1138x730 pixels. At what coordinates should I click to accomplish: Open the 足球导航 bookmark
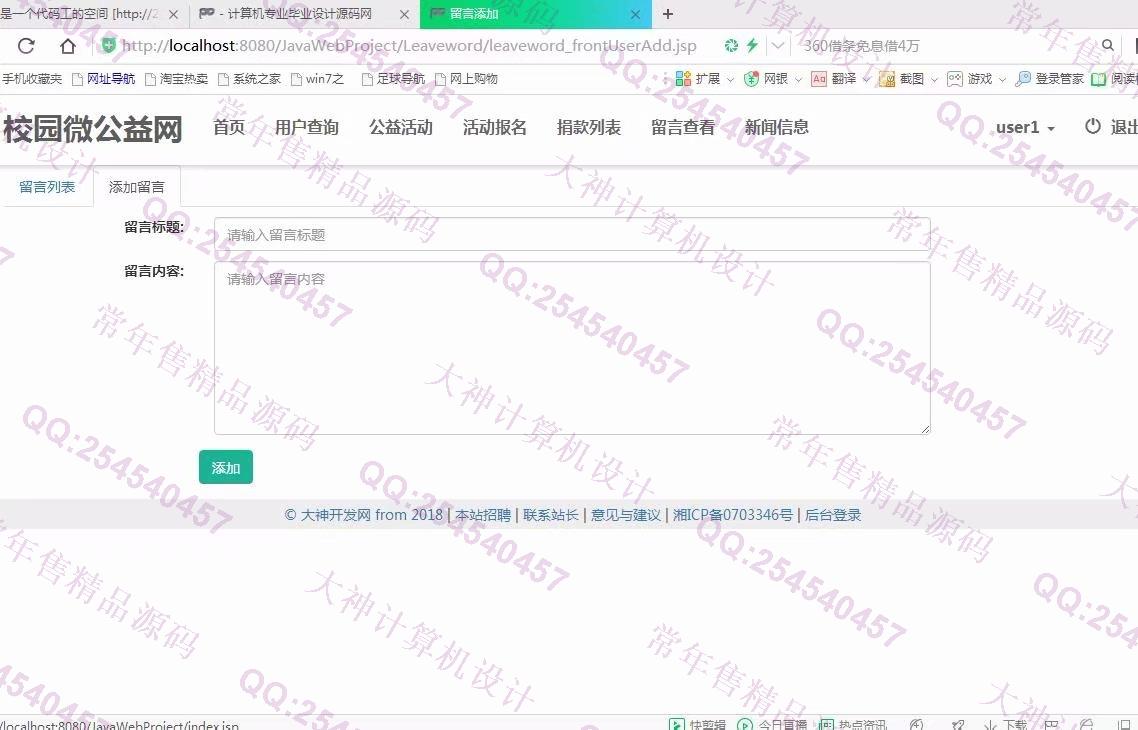point(393,78)
